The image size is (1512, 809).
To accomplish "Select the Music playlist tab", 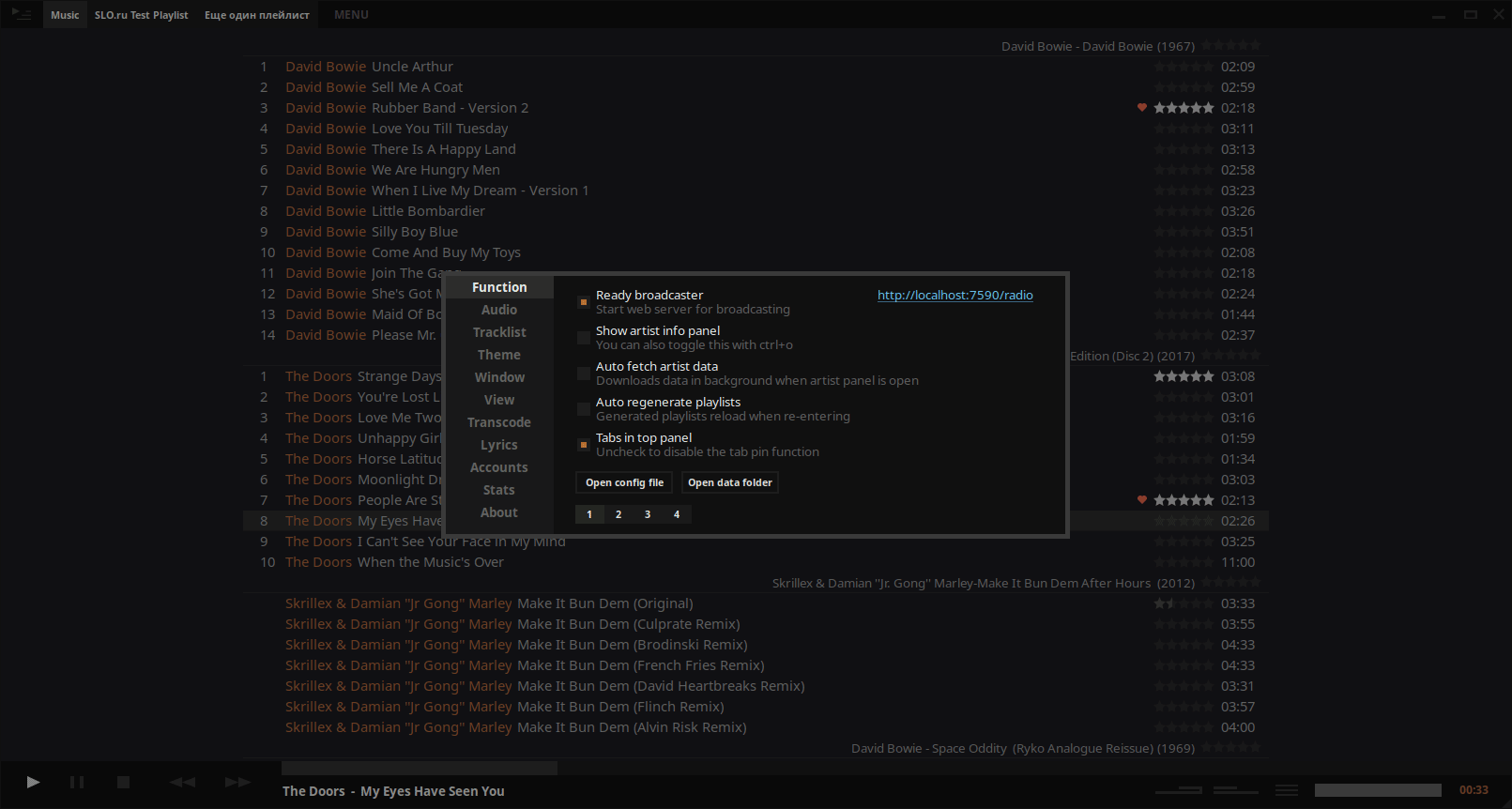I will click(x=65, y=15).
